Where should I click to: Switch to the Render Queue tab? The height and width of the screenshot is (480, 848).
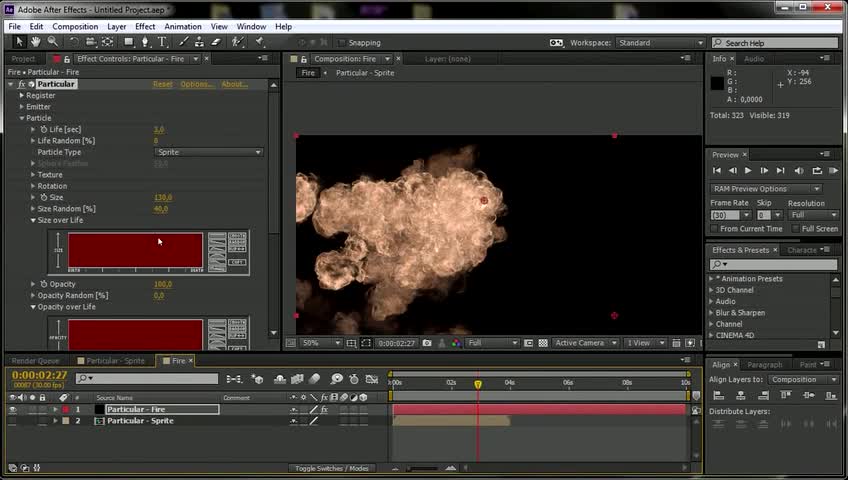click(35, 360)
